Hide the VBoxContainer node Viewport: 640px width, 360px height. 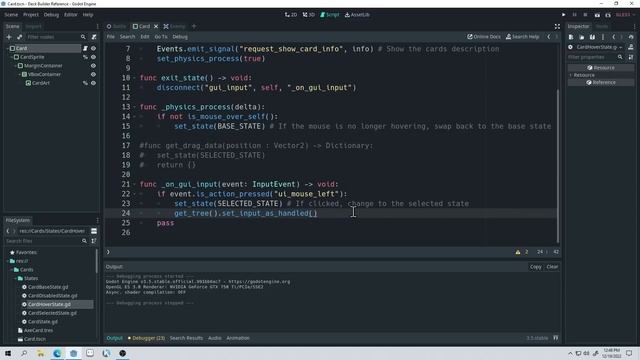[93, 74]
